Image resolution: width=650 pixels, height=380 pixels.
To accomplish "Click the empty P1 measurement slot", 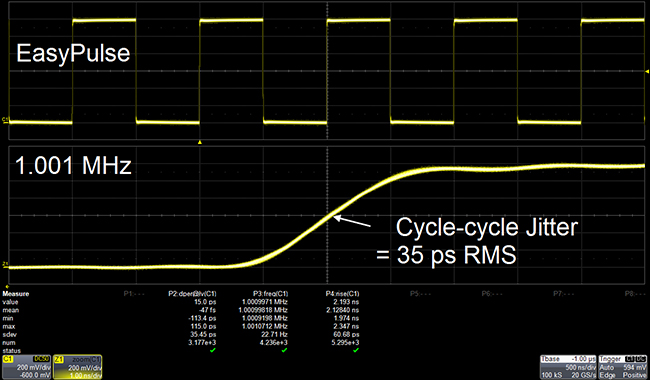I will [x=134, y=294].
